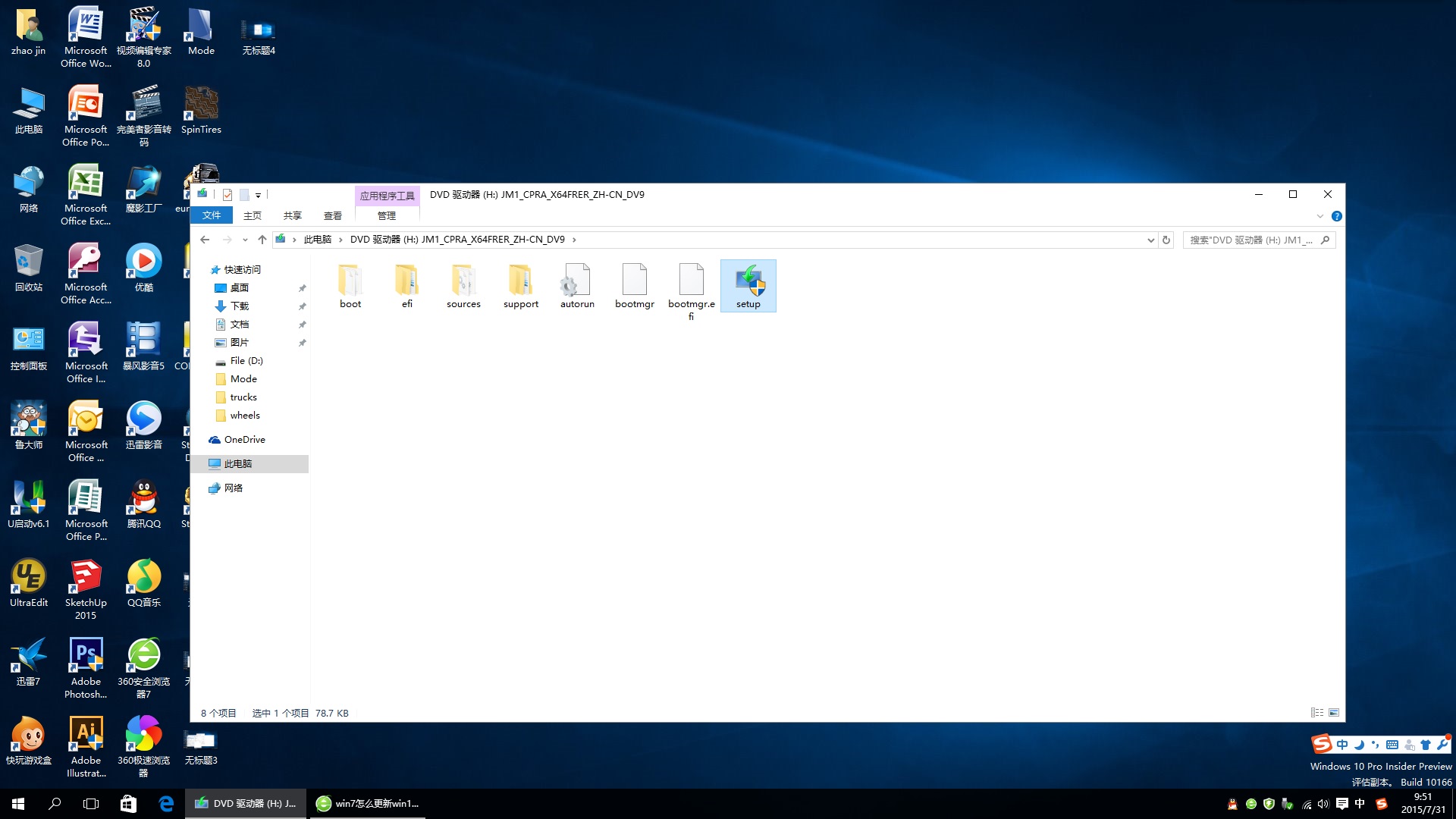The height and width of the screenshot is (819, 1456).
Task: Open the support folder
Action: (520, 285)
